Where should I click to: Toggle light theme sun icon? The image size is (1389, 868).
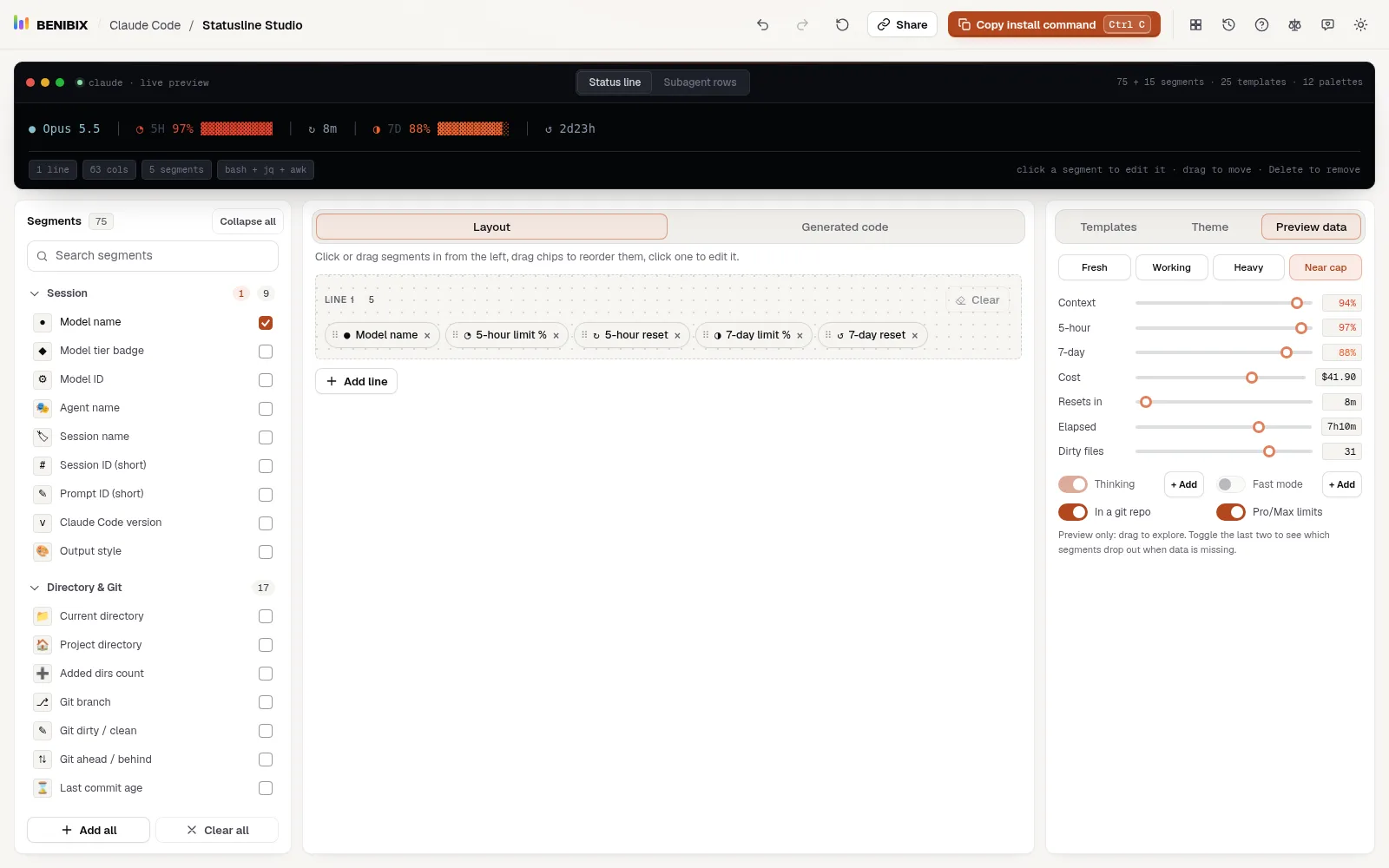[x=1360, y=25]
